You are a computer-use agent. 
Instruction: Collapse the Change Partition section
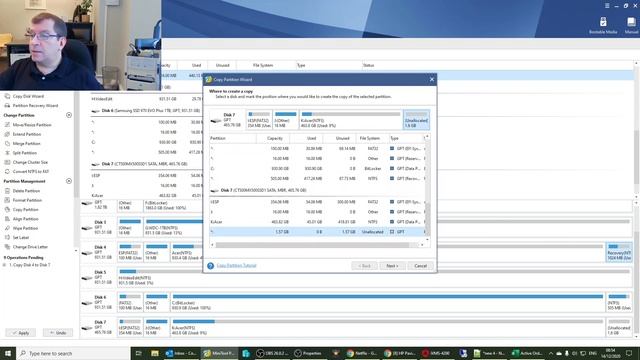point(69,116)
